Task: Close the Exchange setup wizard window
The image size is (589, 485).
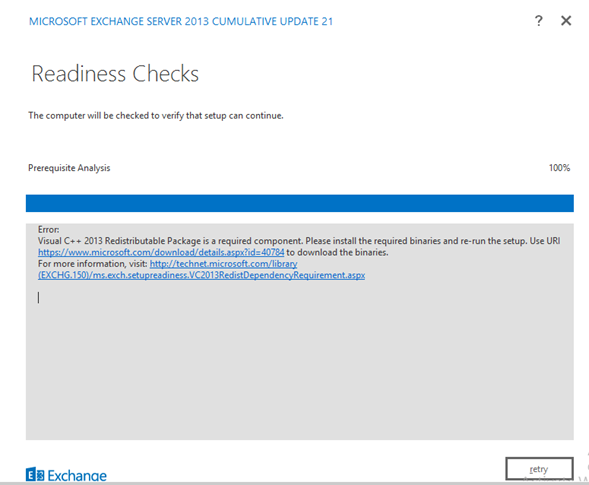Action: pyautogui.click(x=566, y=21)
